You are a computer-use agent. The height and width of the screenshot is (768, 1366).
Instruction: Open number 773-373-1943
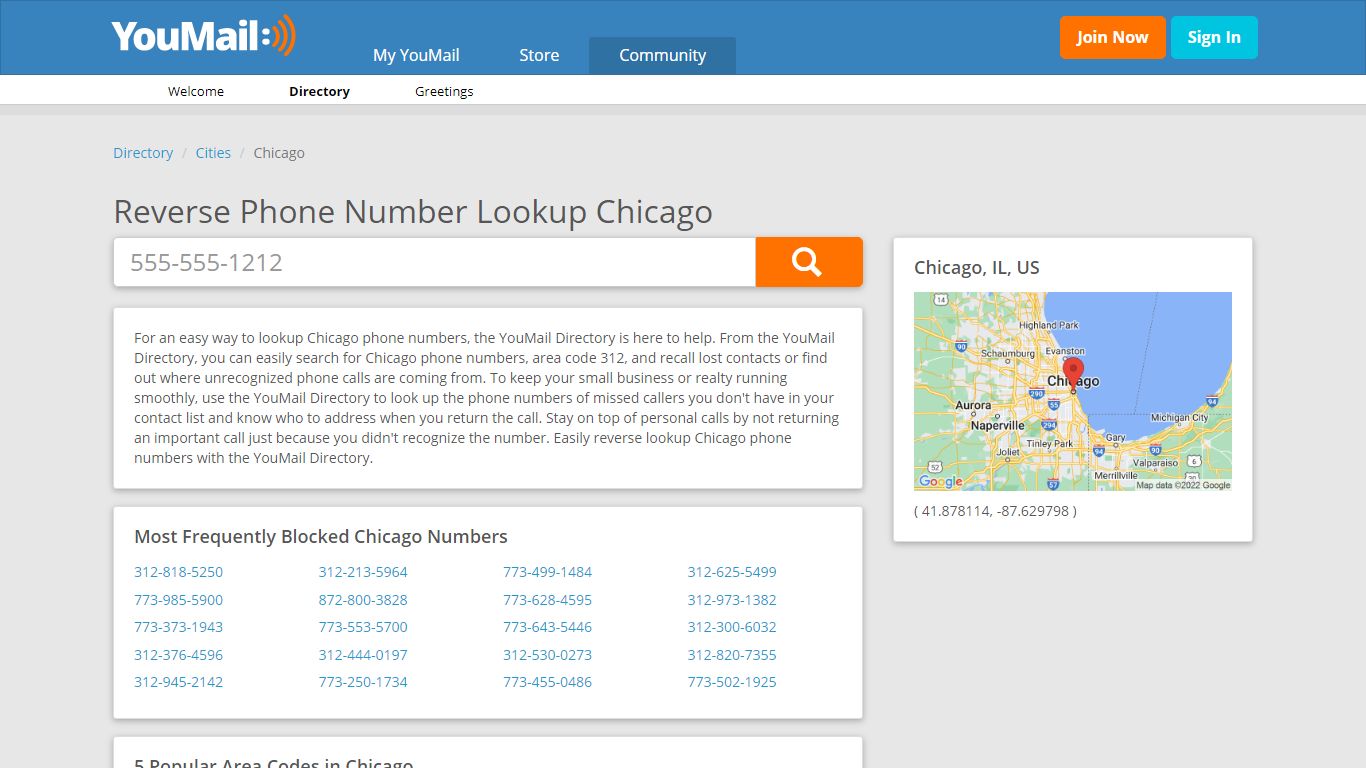pyautogui.click(x=179, y=627)
